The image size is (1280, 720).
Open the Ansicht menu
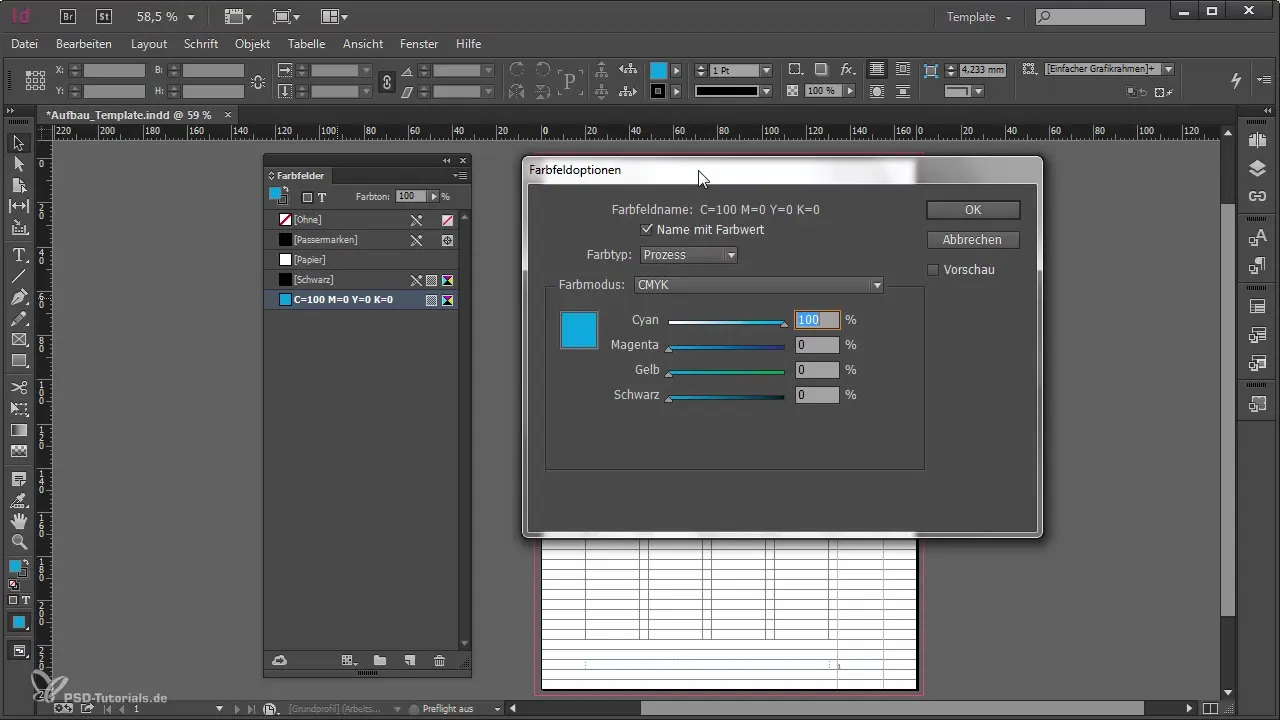coord(363,44)
